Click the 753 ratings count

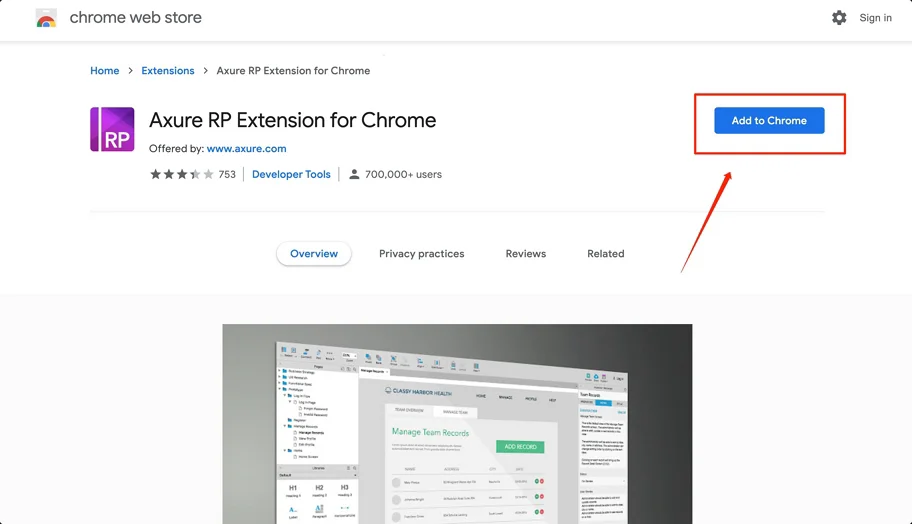pos(227,174)
